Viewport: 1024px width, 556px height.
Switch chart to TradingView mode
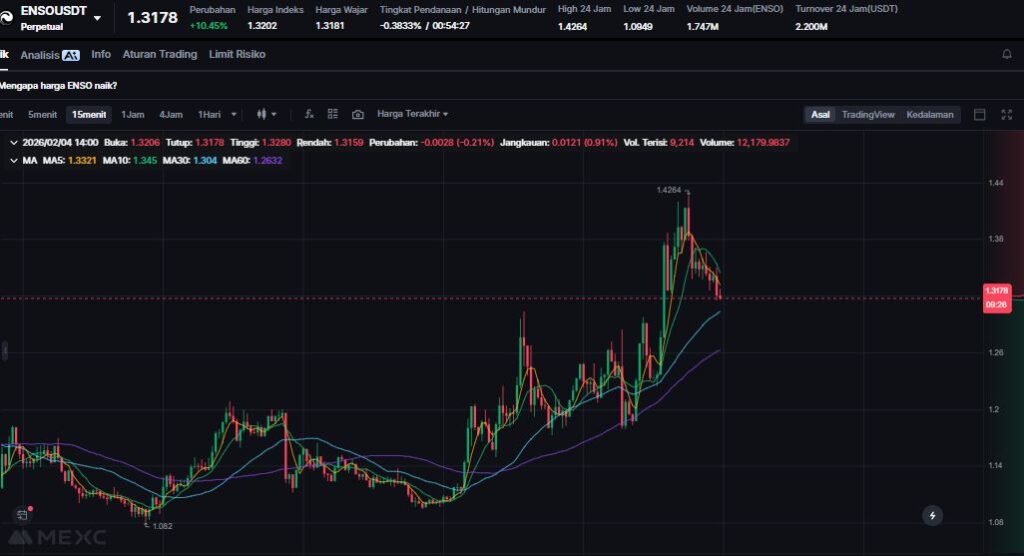pos(867,114)
